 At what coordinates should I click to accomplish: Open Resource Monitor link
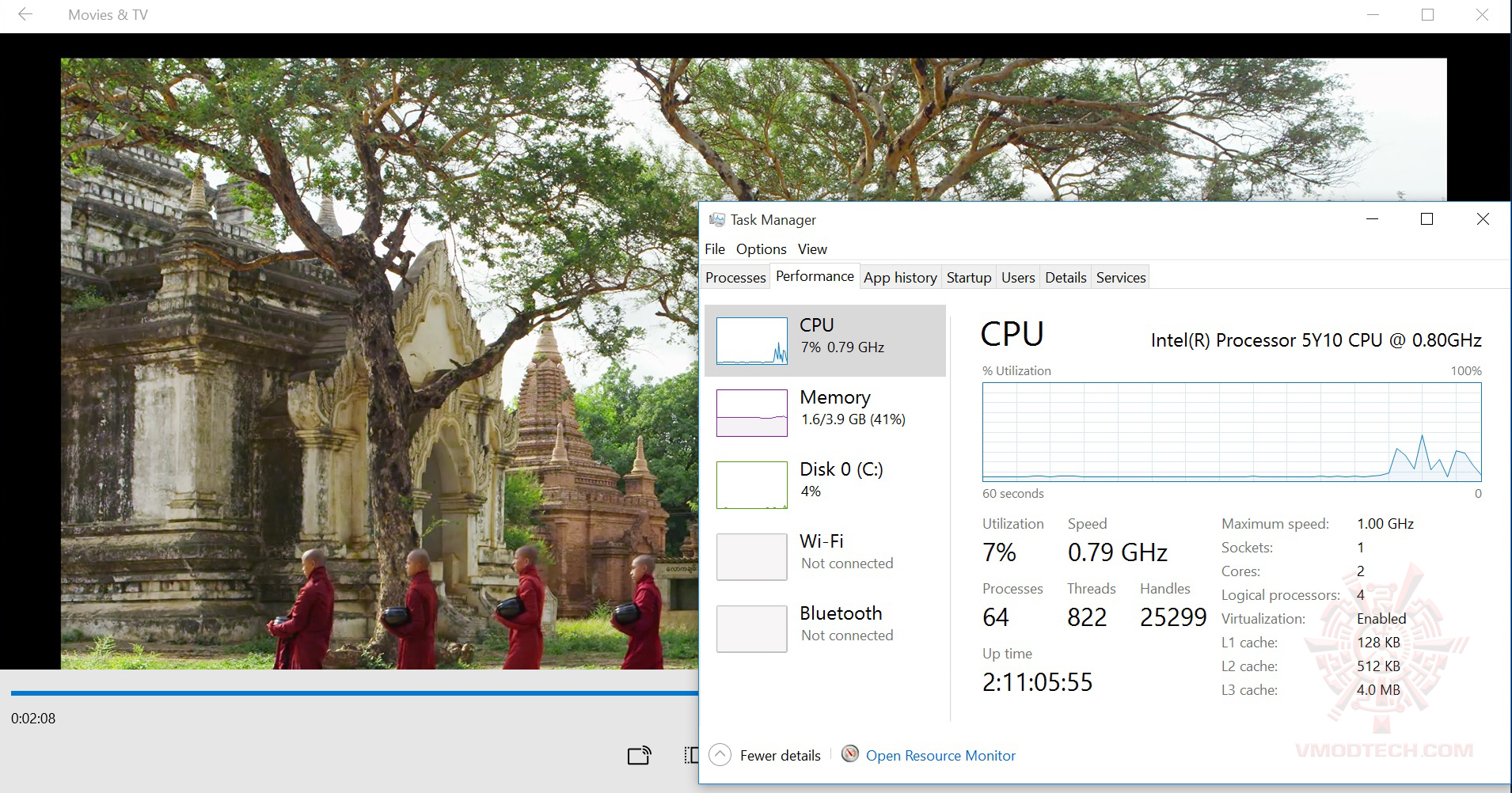(x=940, y=756)
